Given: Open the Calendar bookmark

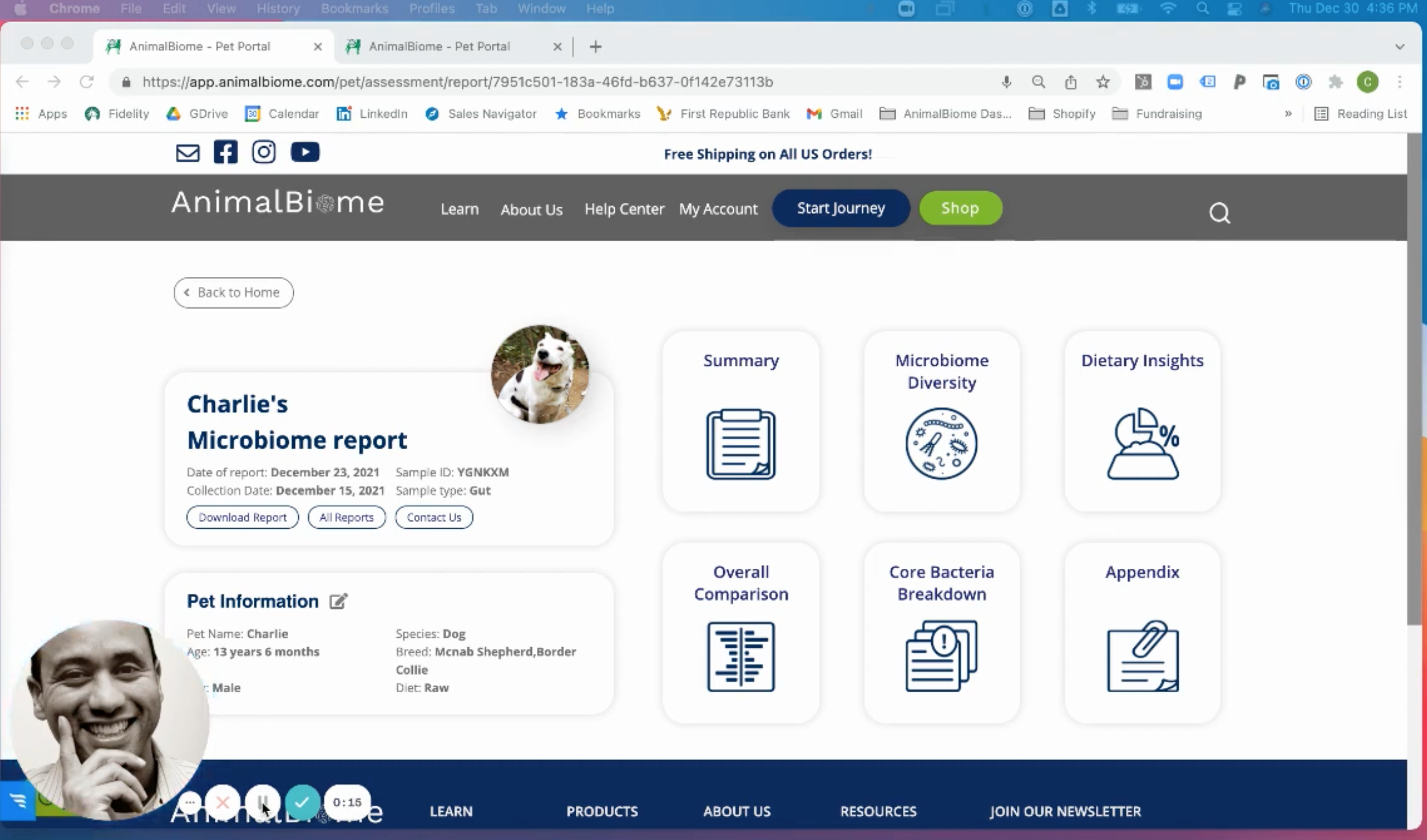Looking at the screenshot, I should click(x=282, y=114).
